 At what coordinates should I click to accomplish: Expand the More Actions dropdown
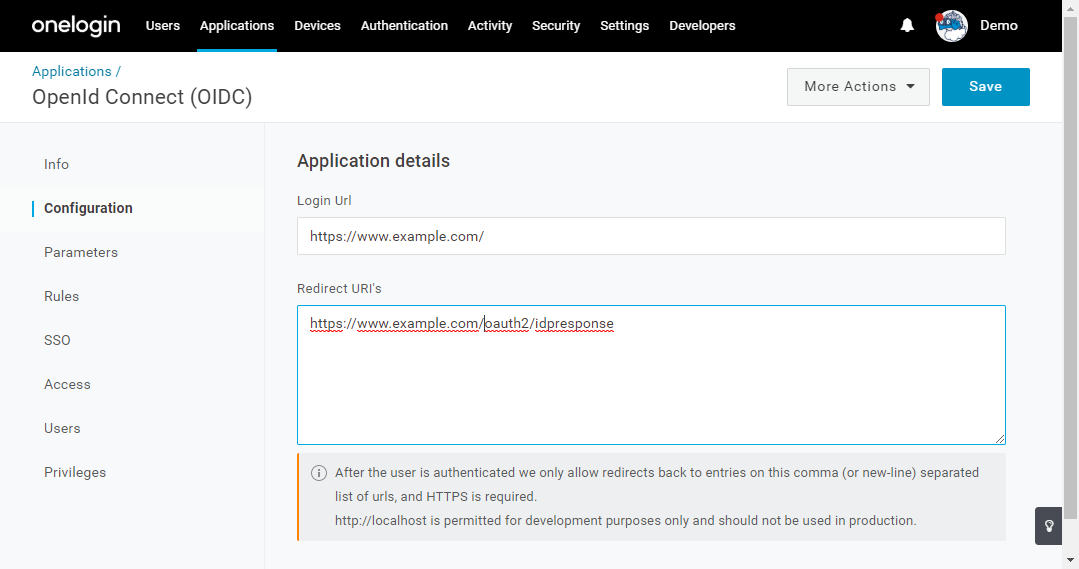[858, 87]
